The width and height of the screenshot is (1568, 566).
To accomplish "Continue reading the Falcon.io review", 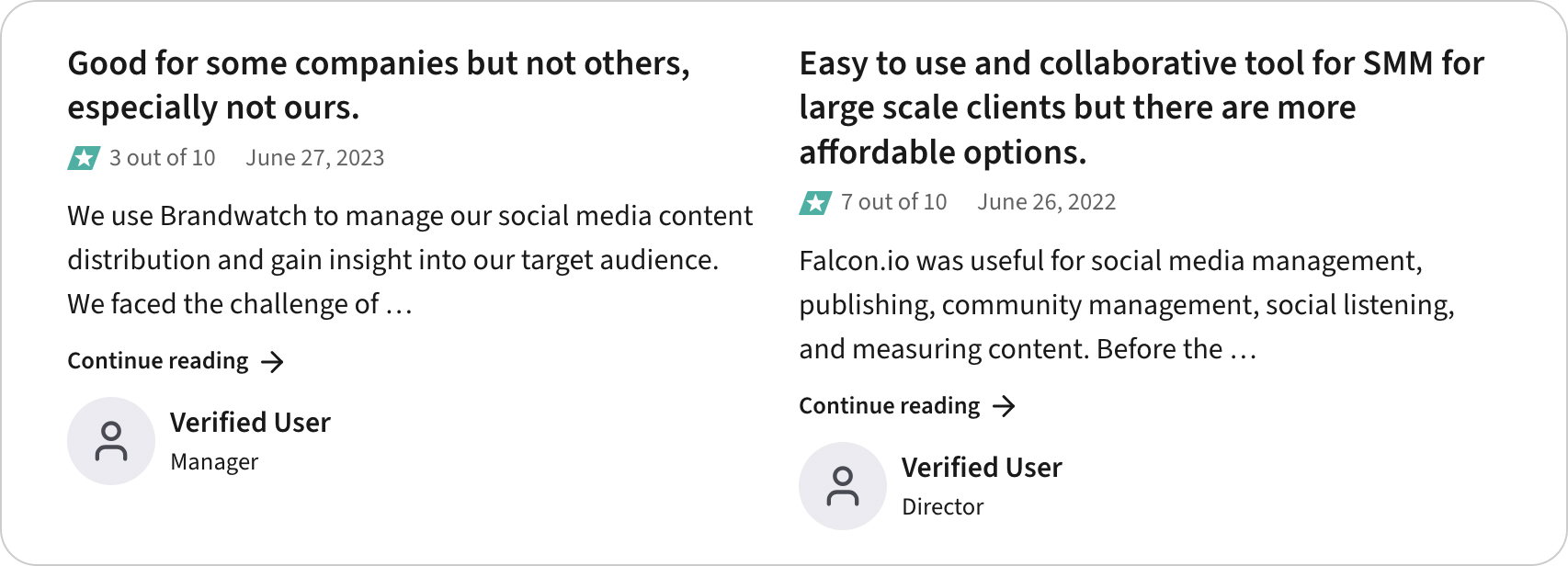I will click(x=889, y=406).
